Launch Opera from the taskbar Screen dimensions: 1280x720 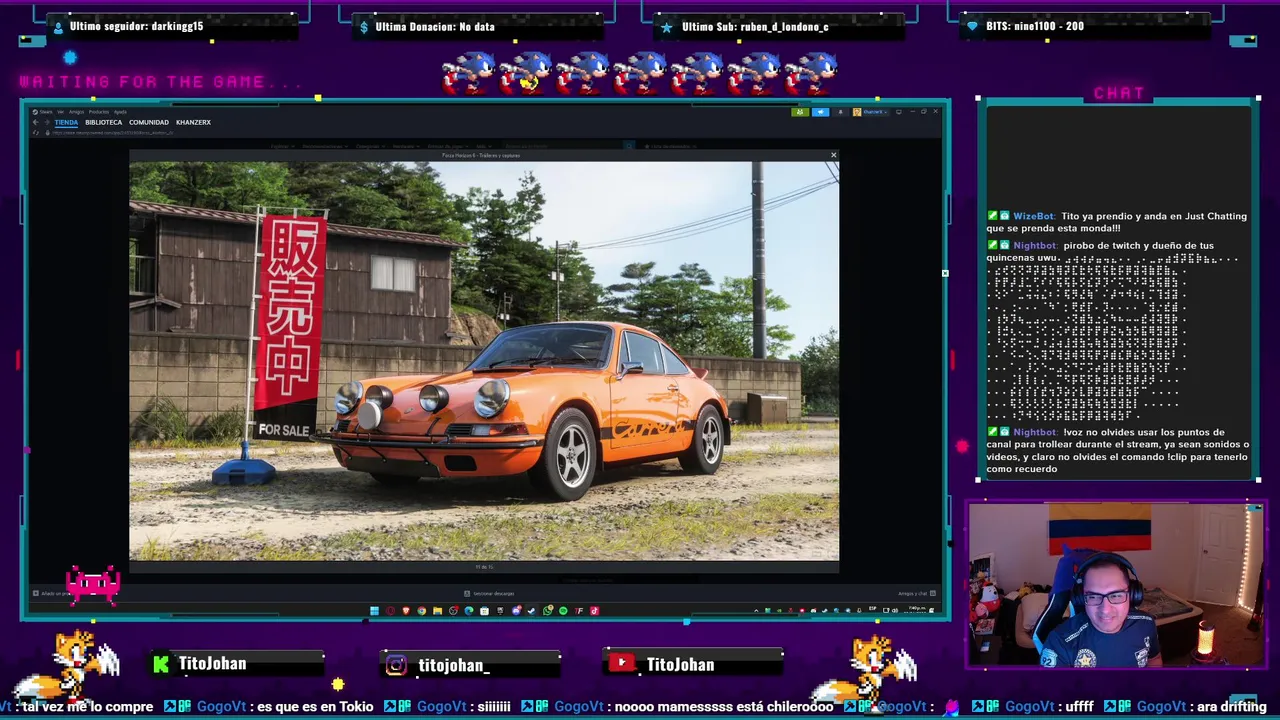tap(390, 611)
